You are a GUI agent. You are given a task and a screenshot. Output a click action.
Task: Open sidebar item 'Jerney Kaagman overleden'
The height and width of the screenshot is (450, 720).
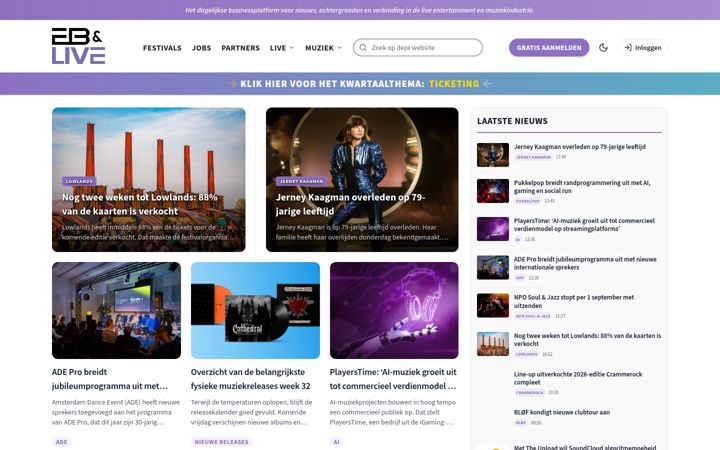pos(579,146)
